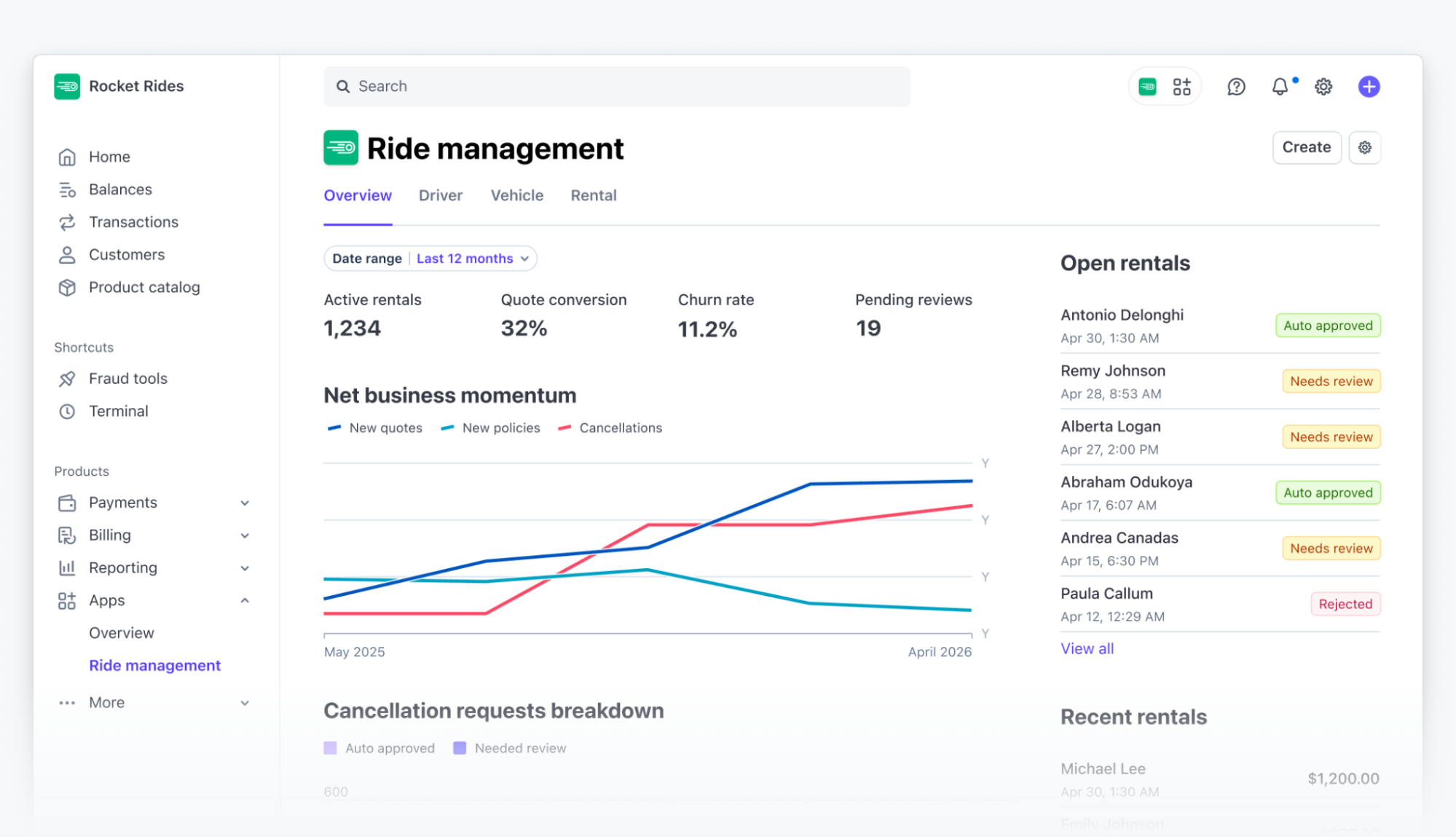Screen dimensions: 1456x837
Task: Open Overview under Apps submenu
Action: (x=122, y=633)
